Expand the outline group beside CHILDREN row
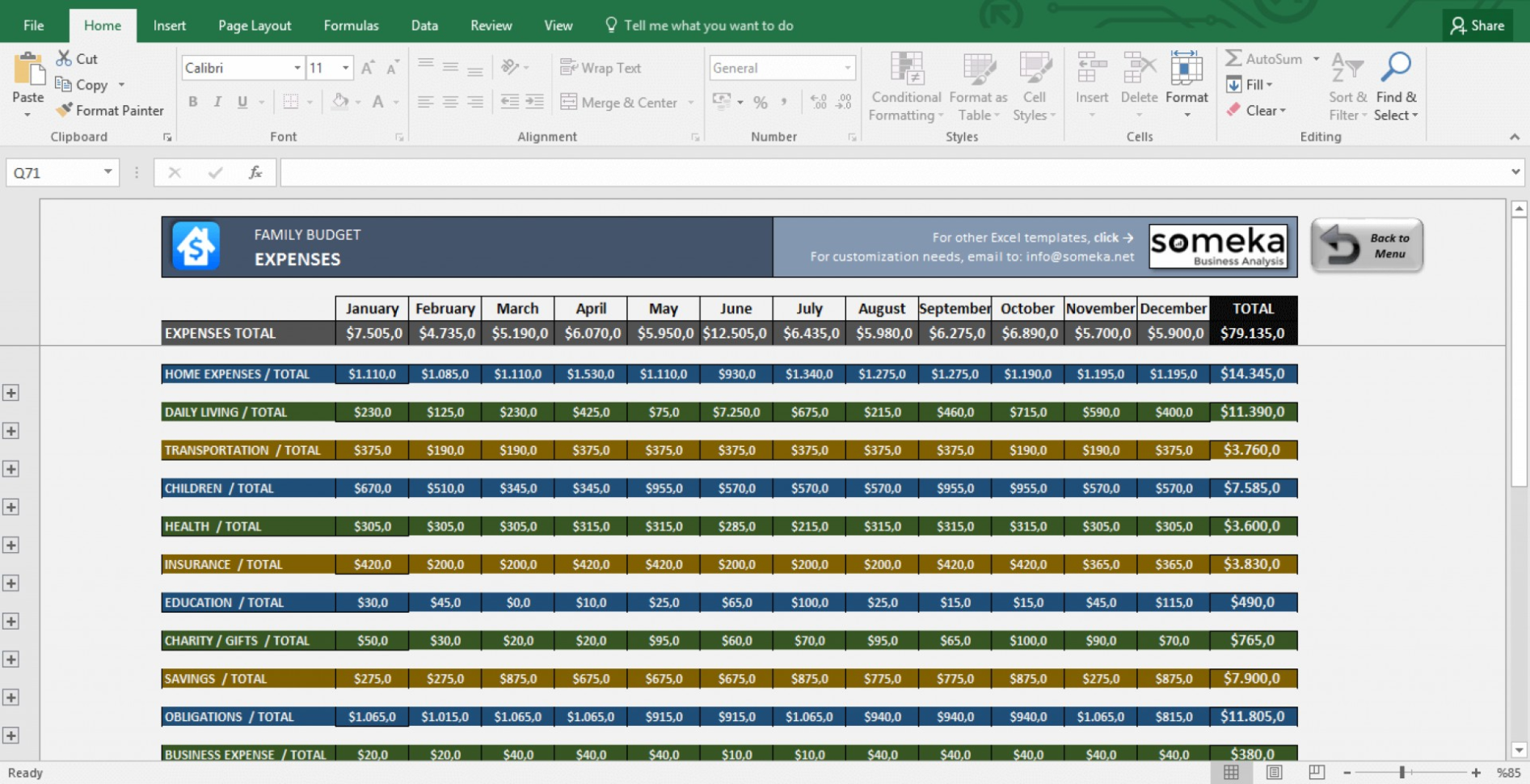This screenshot has height=784, width=1530. (11, 507)
